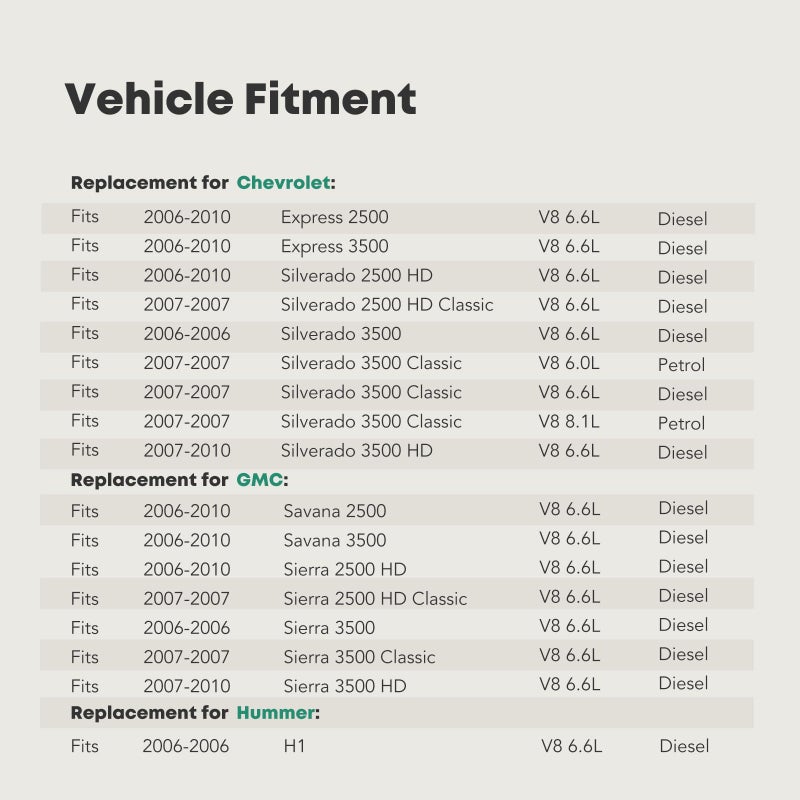The height and width of the screenshot is (800, 800).
Task: Click the Vehicle Fitment heading
Action: click(x=240, y=99)
